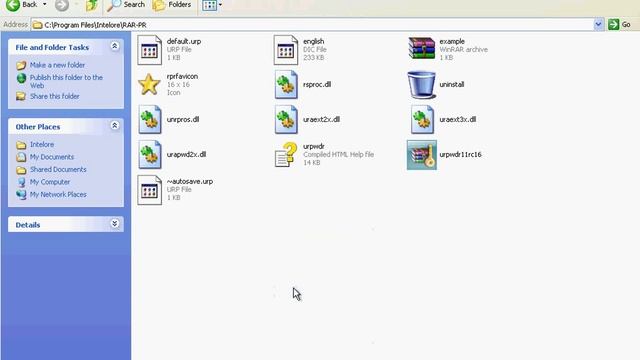Viewport: 640px width, 360px height.
Task: Select the unrpros.dll file icon
Action: pos(149,120)
